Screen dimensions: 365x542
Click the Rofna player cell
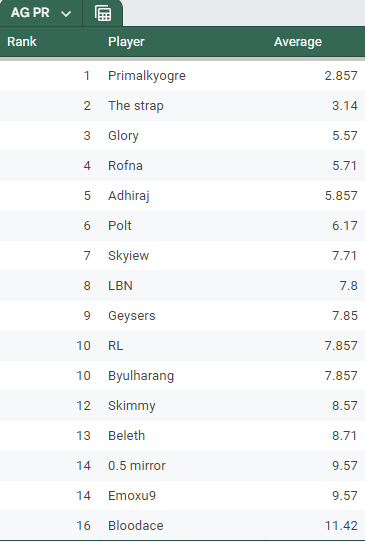coord(125,166)
